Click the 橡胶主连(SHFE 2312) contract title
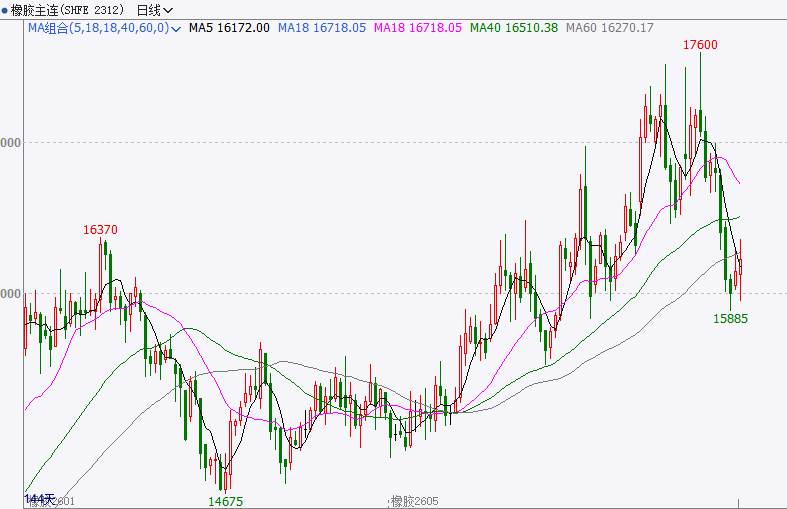Image resolution: width=787 pixels, height=509 pixels. (x=65, y=10)
